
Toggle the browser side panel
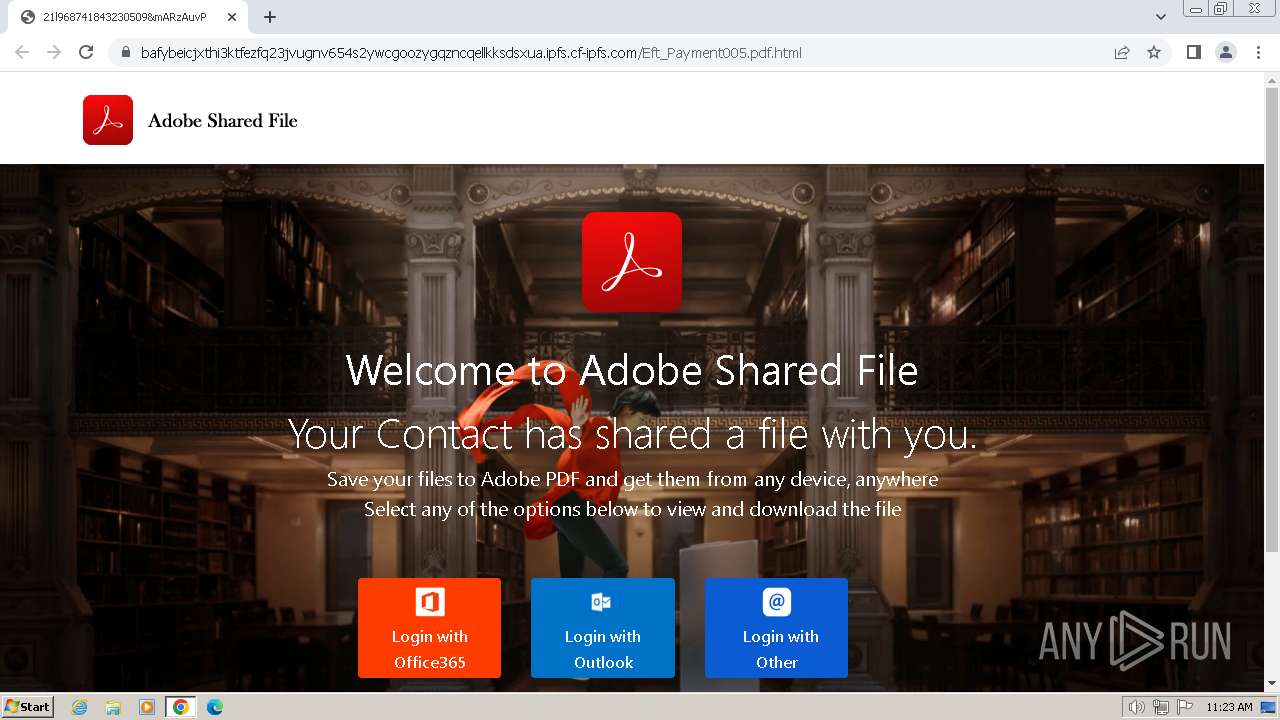click(x=1193, y=53)
